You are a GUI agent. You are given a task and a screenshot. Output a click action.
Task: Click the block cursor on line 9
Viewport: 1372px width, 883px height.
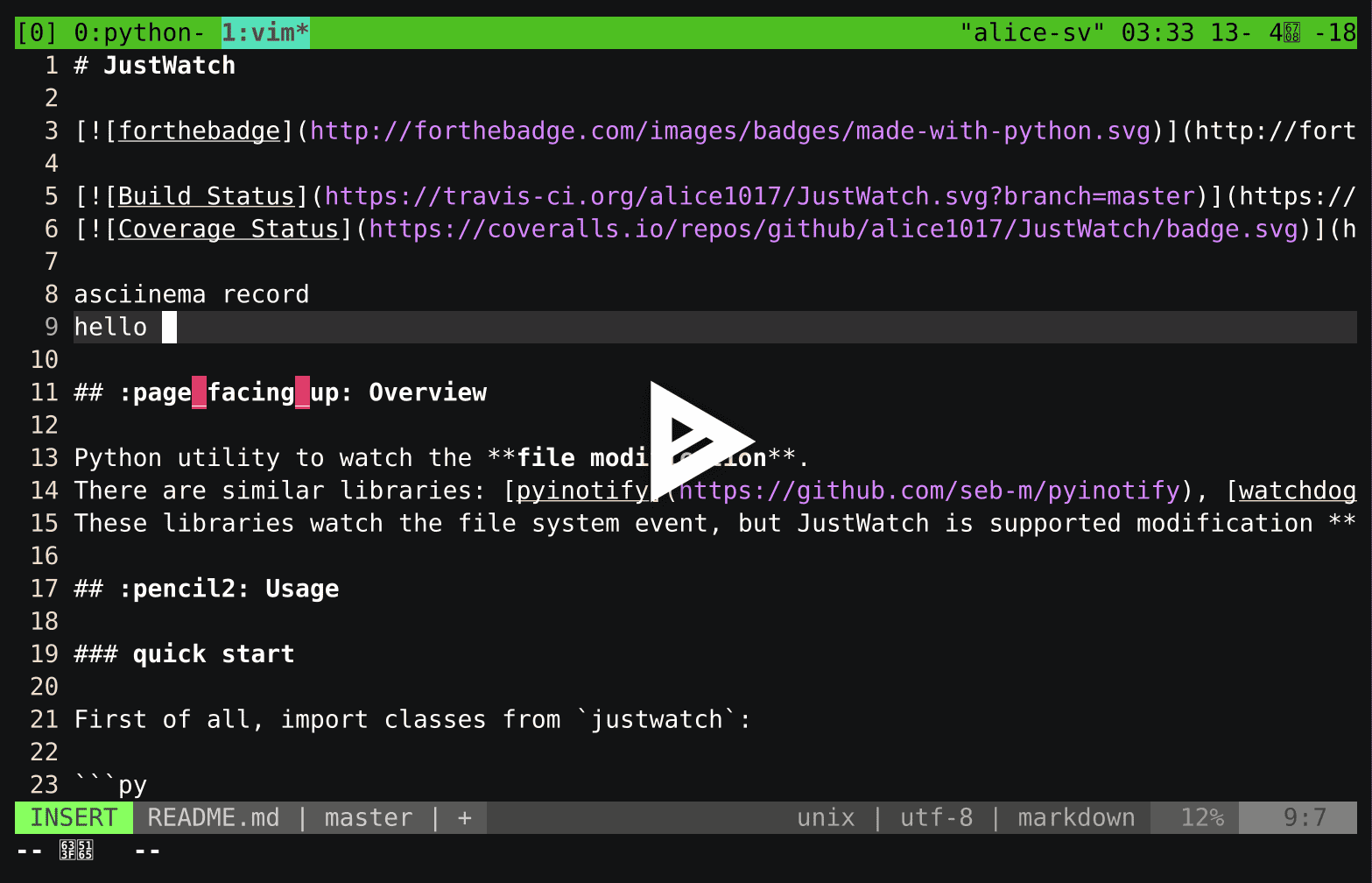170,327
